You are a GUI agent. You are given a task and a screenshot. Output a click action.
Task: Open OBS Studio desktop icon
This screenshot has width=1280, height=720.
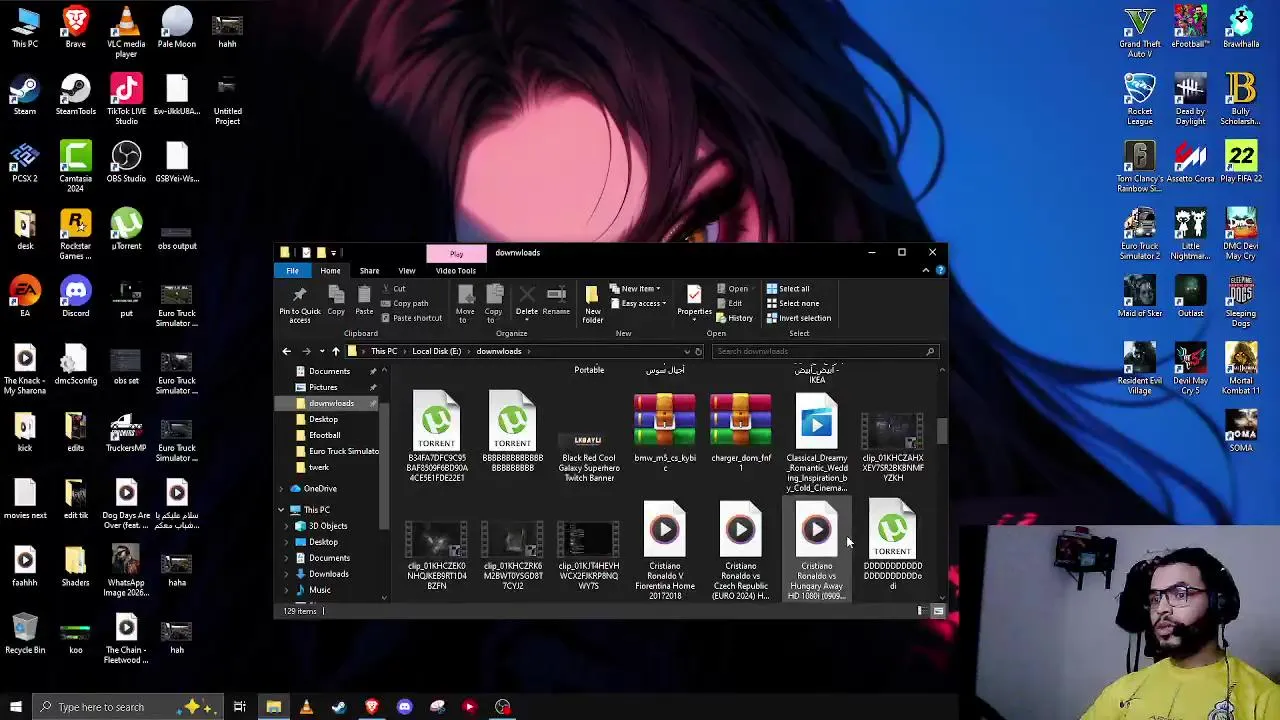(x=126, y=162)
